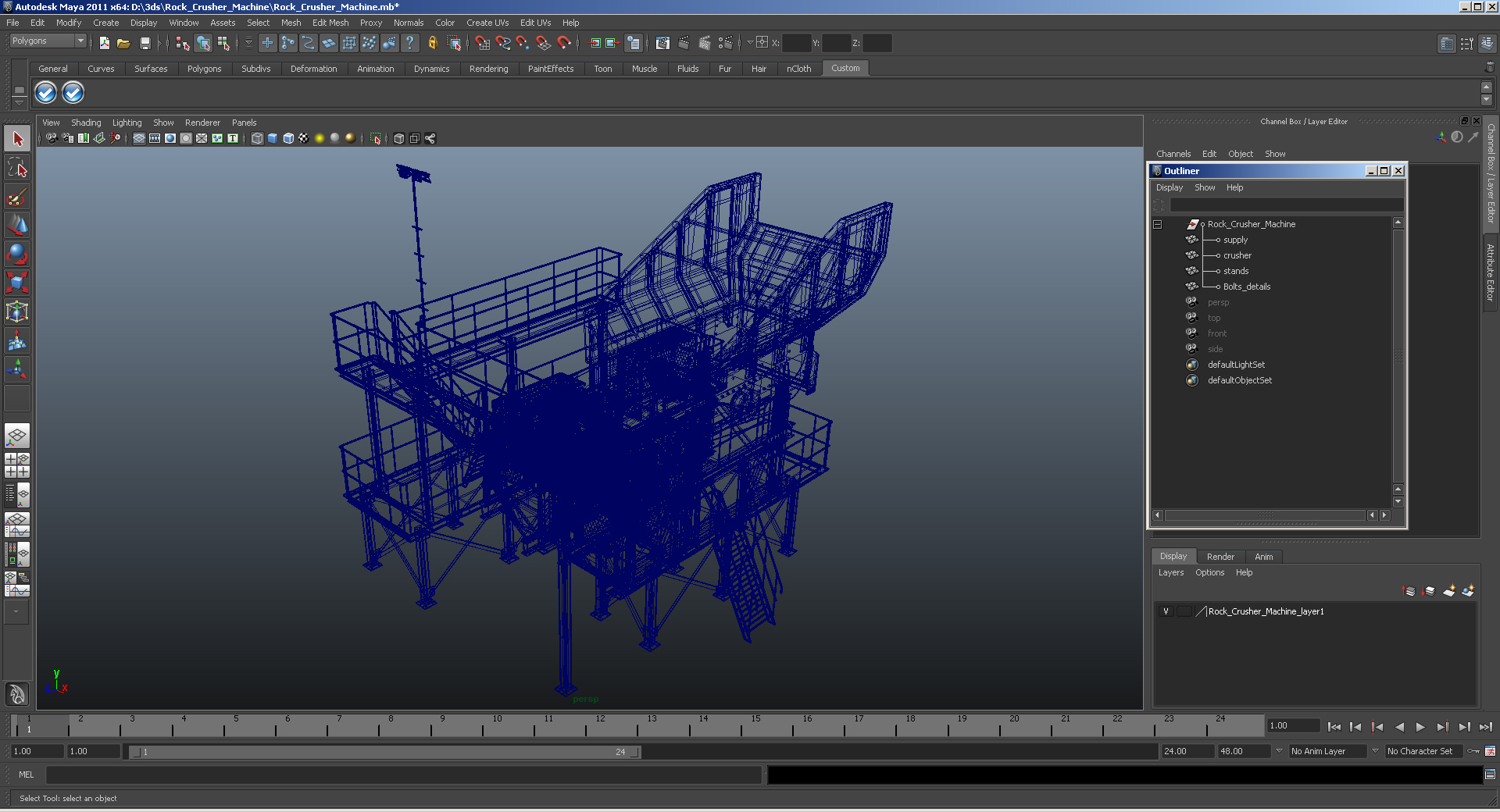
Task: Toggle lock current selection padlock
Action: [x=432, y=43]
